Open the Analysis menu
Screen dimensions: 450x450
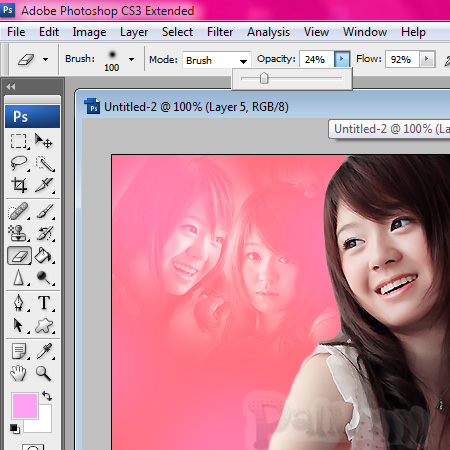click(268, 32)
